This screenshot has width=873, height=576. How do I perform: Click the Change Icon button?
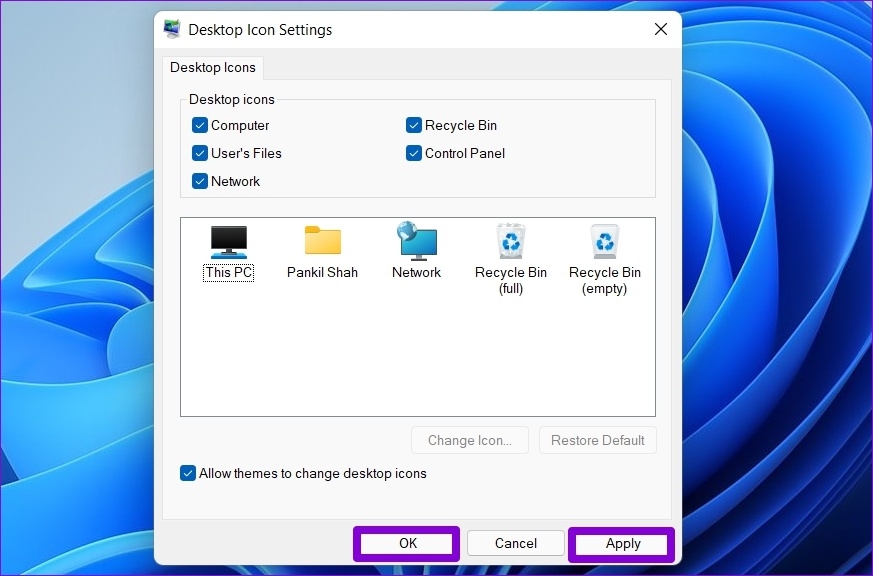(470, 440)
